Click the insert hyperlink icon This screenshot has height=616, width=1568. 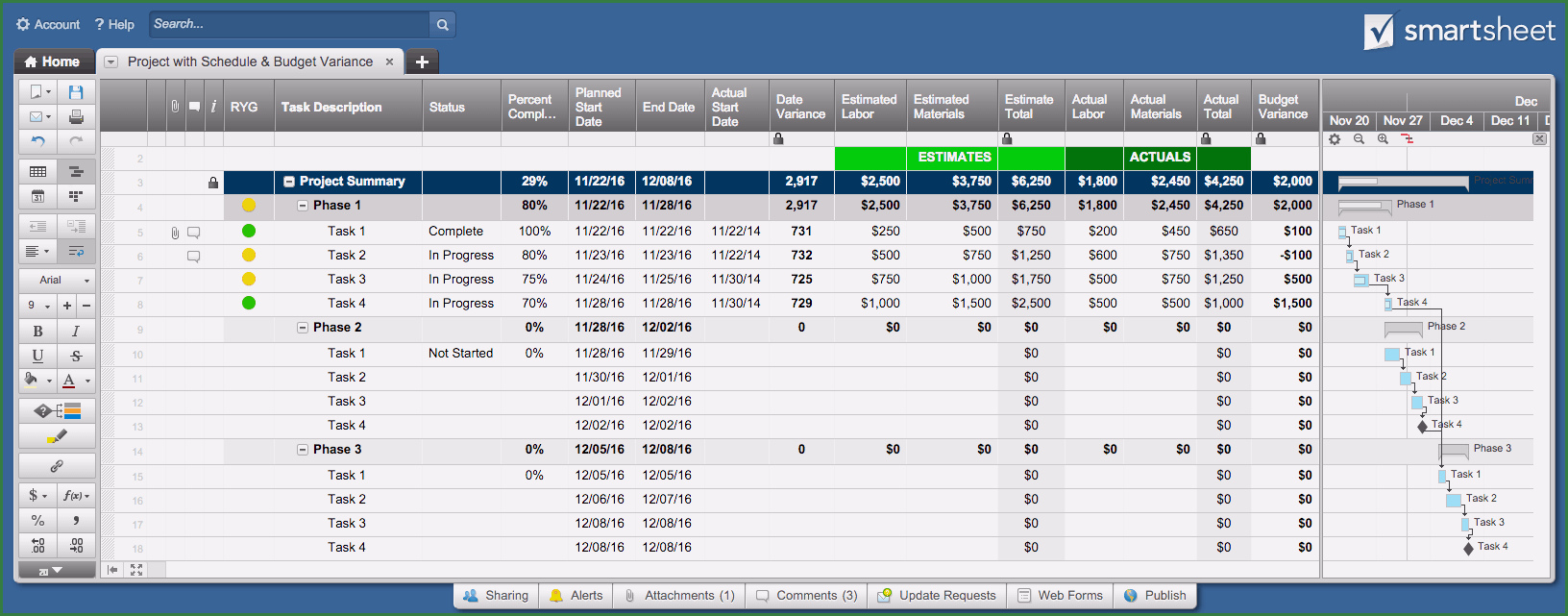coord(57,466)
